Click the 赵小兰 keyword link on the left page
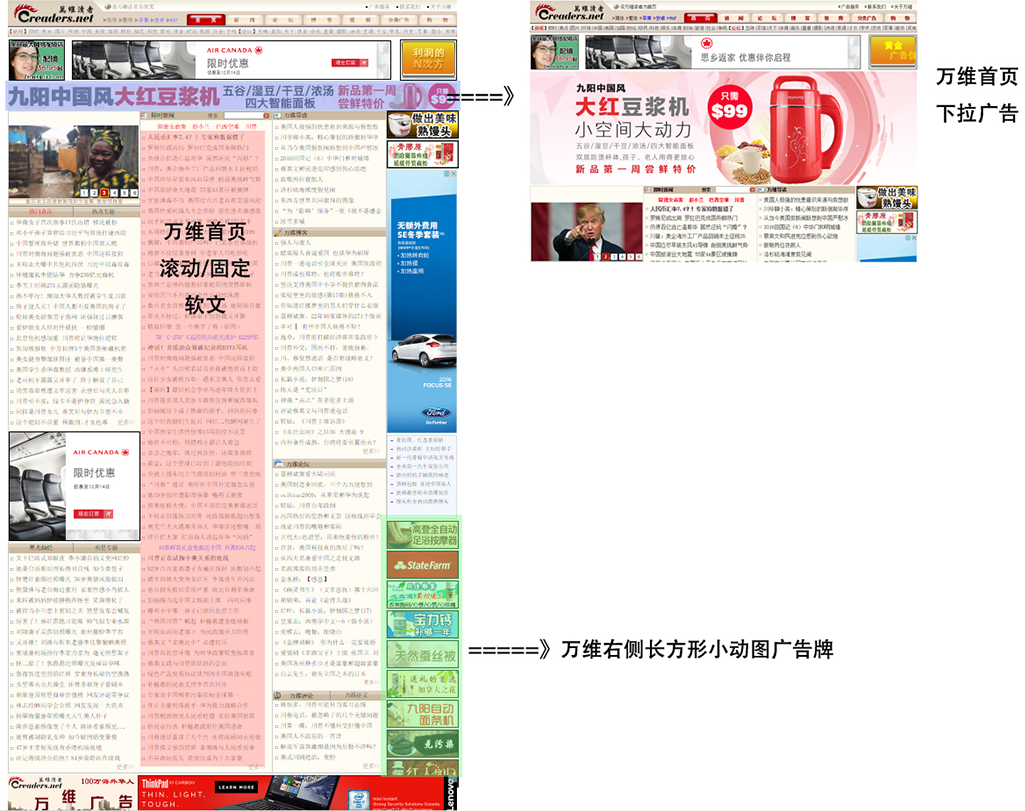 (x=201, y=126)
